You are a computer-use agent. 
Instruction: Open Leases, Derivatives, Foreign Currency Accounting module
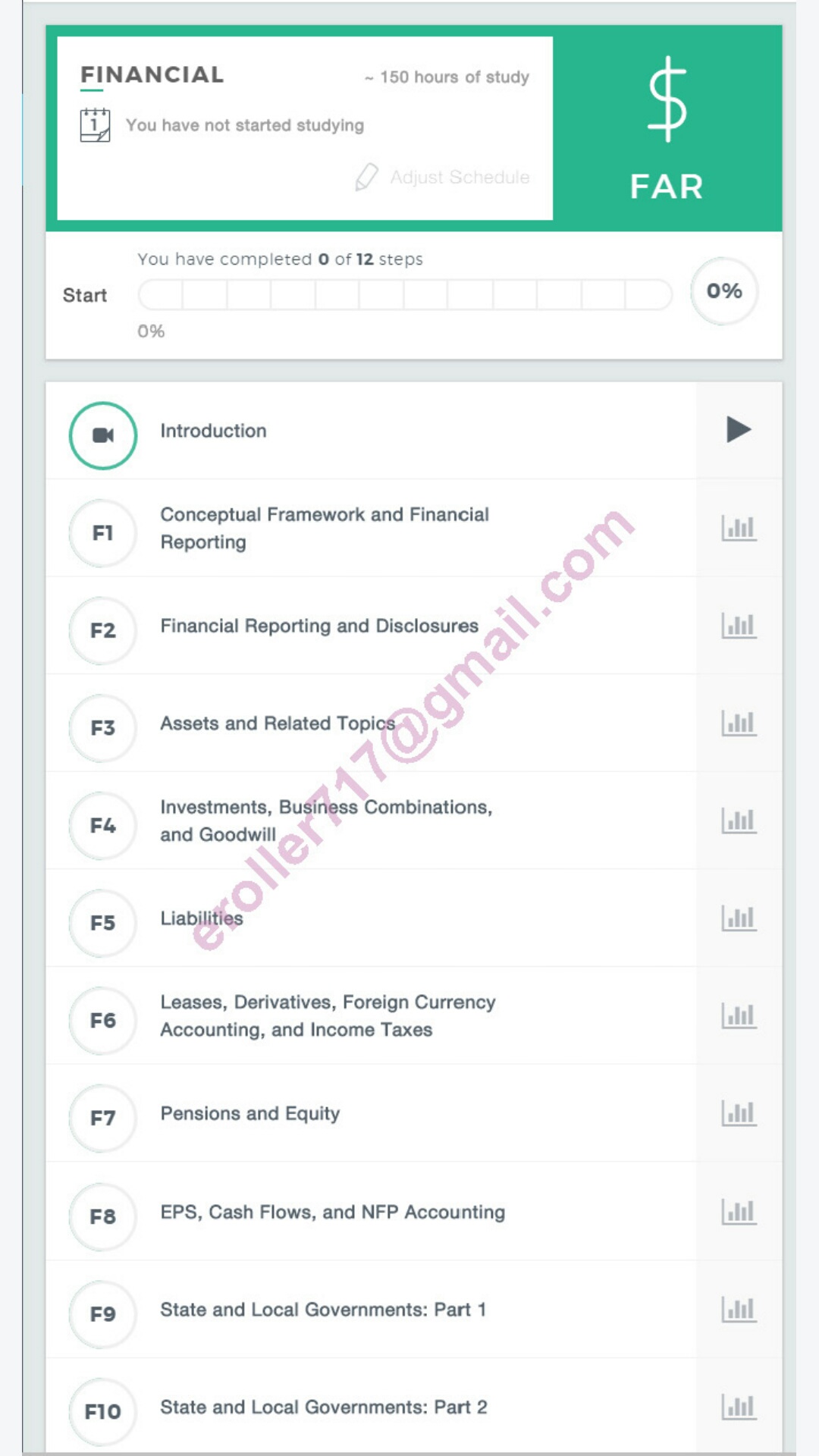[328, 1016]
